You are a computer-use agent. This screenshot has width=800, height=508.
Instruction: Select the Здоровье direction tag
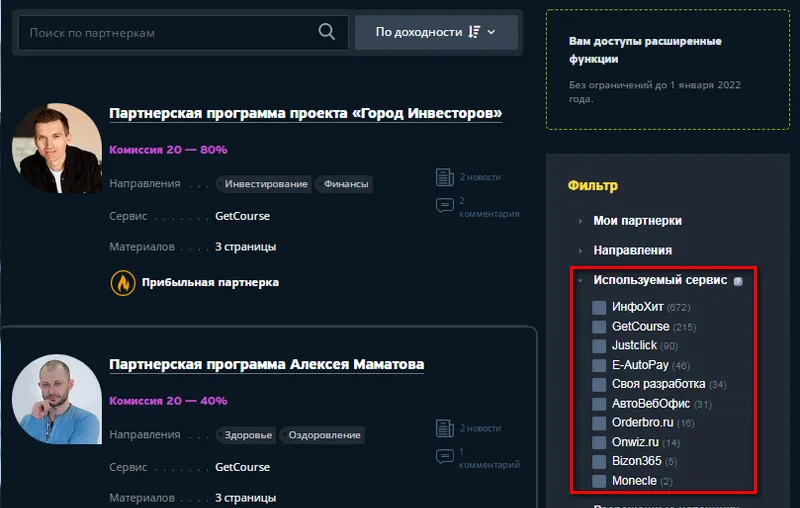pos(246,435)
